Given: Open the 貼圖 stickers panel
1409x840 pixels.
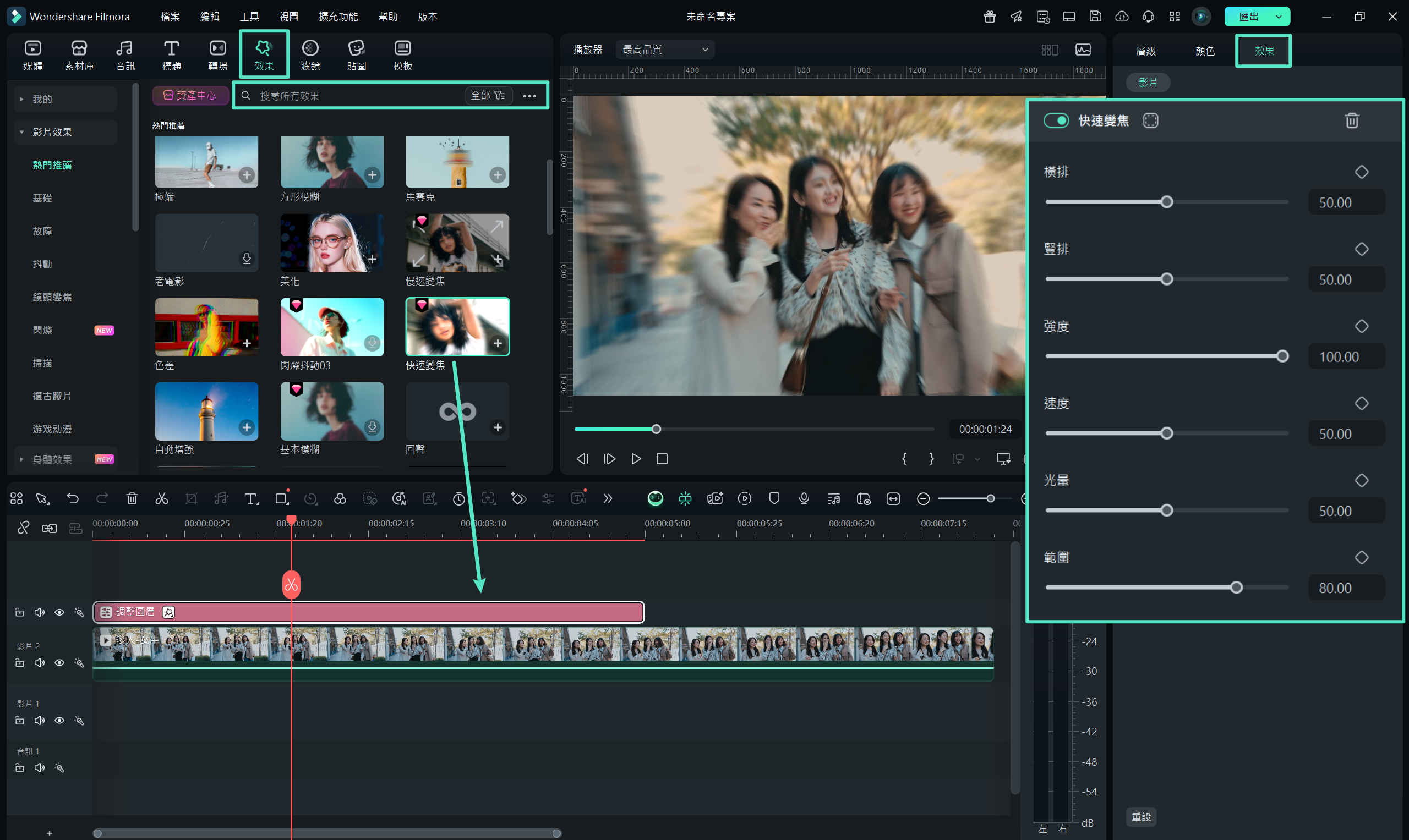Looking at the screenshot, I should coord(356,56).
